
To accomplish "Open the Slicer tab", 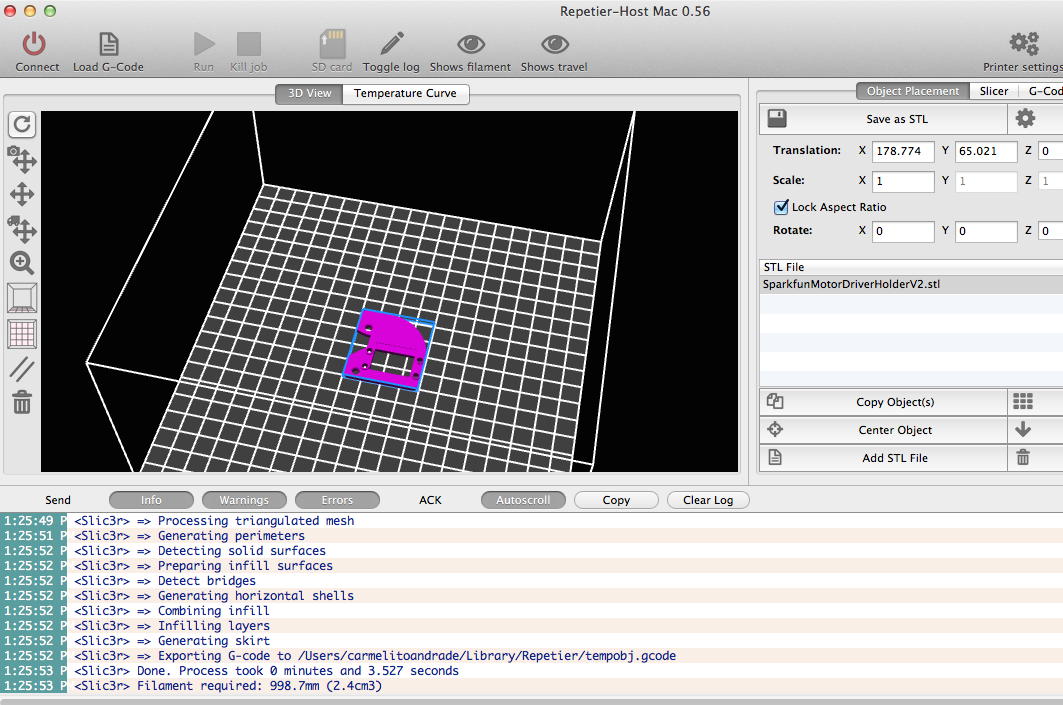I will pyautogui.click(x=994, y=91).
